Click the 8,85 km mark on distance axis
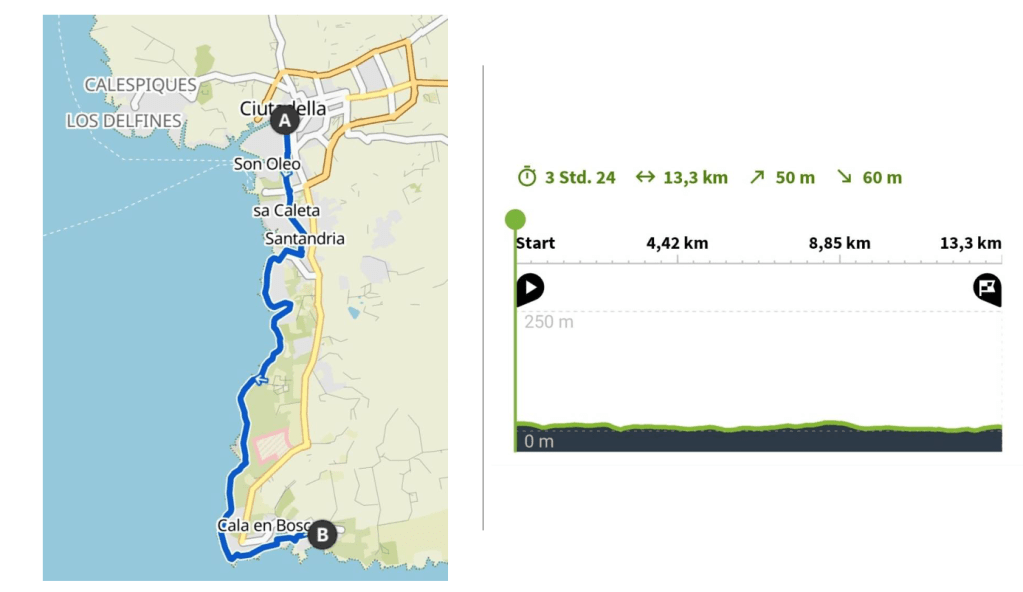 pos(840,243)
